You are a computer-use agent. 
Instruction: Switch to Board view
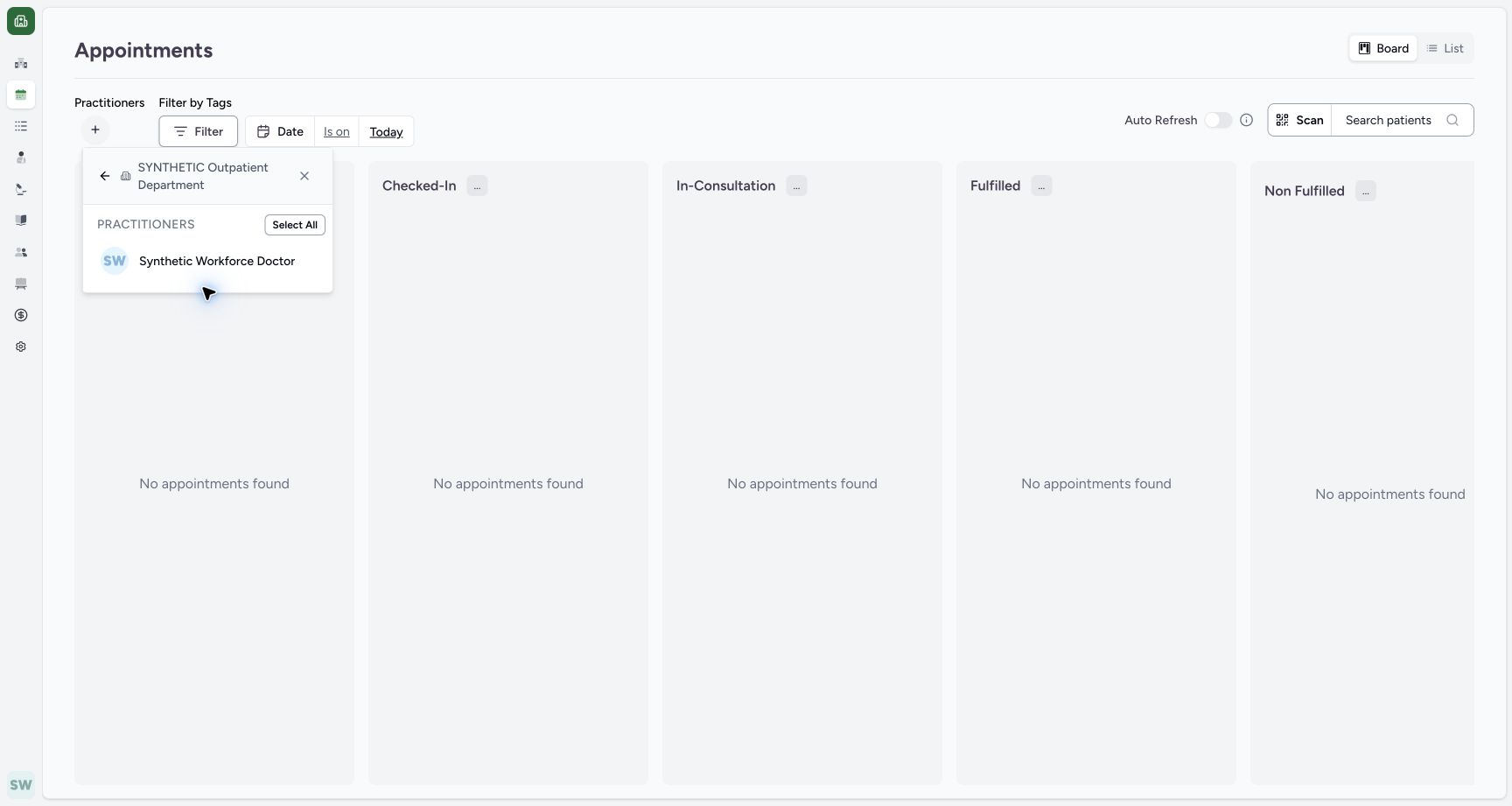[x=1383, y=48]
